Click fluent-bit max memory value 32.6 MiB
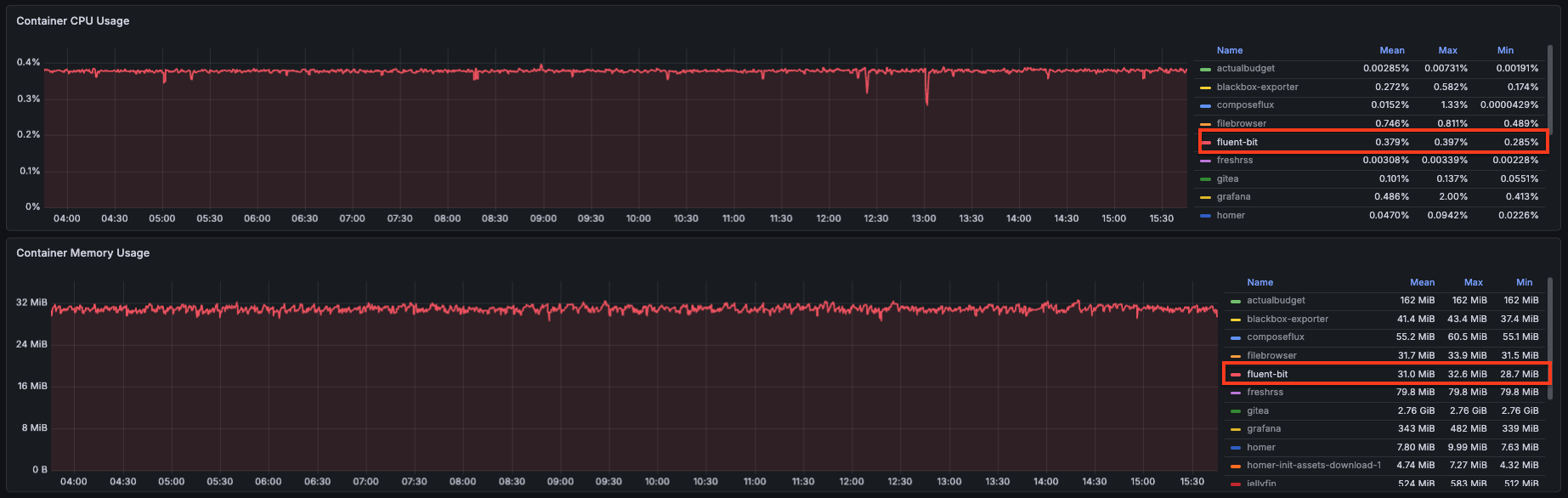The width and height of the screenshot is (1568, 498). point(1468,374)
